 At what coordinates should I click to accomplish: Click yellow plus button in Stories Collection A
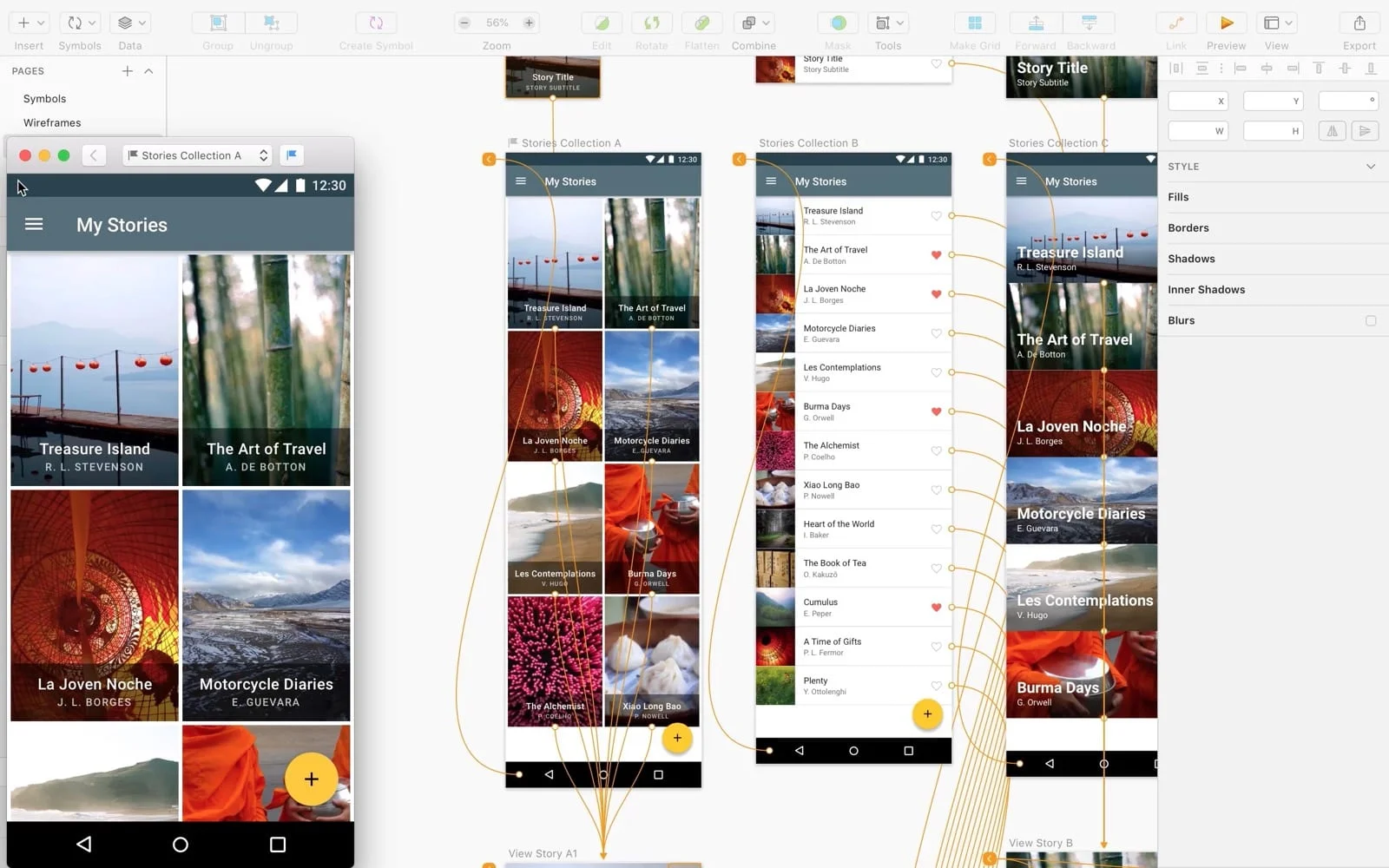point(677,738)
